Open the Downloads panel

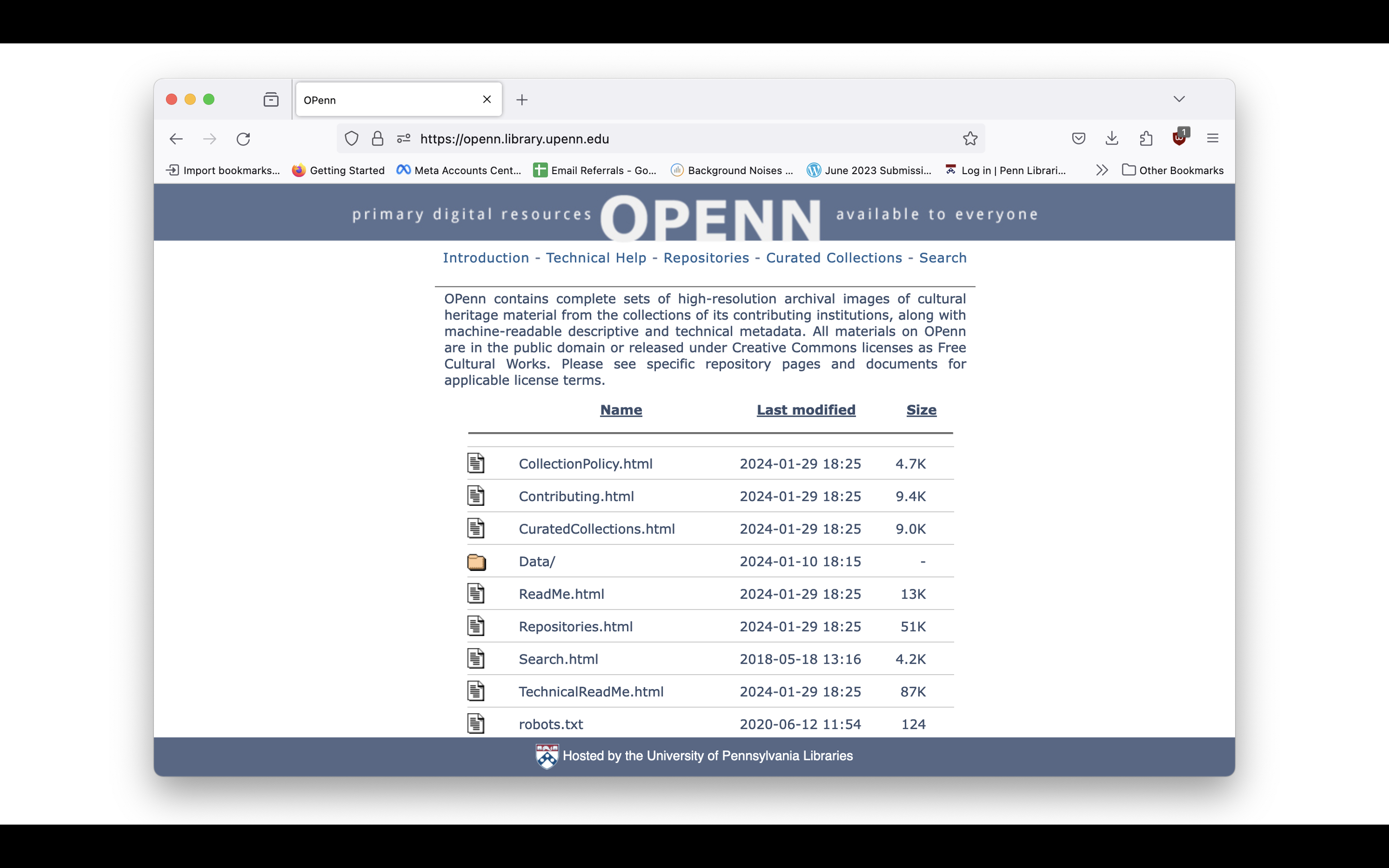pos(1112,138)
